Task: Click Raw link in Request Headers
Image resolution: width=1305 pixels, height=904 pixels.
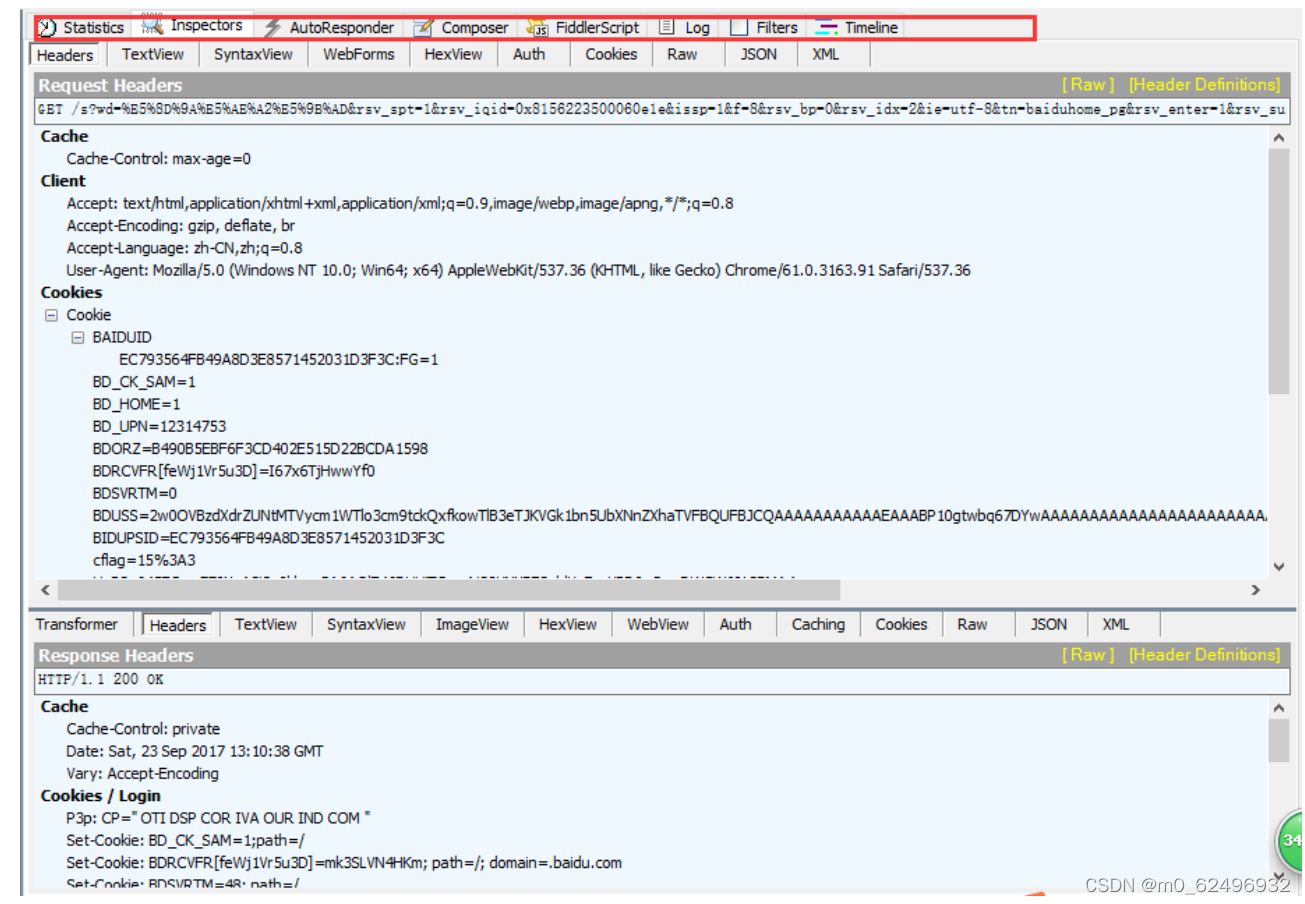Action: click(x=1088, y=85)
